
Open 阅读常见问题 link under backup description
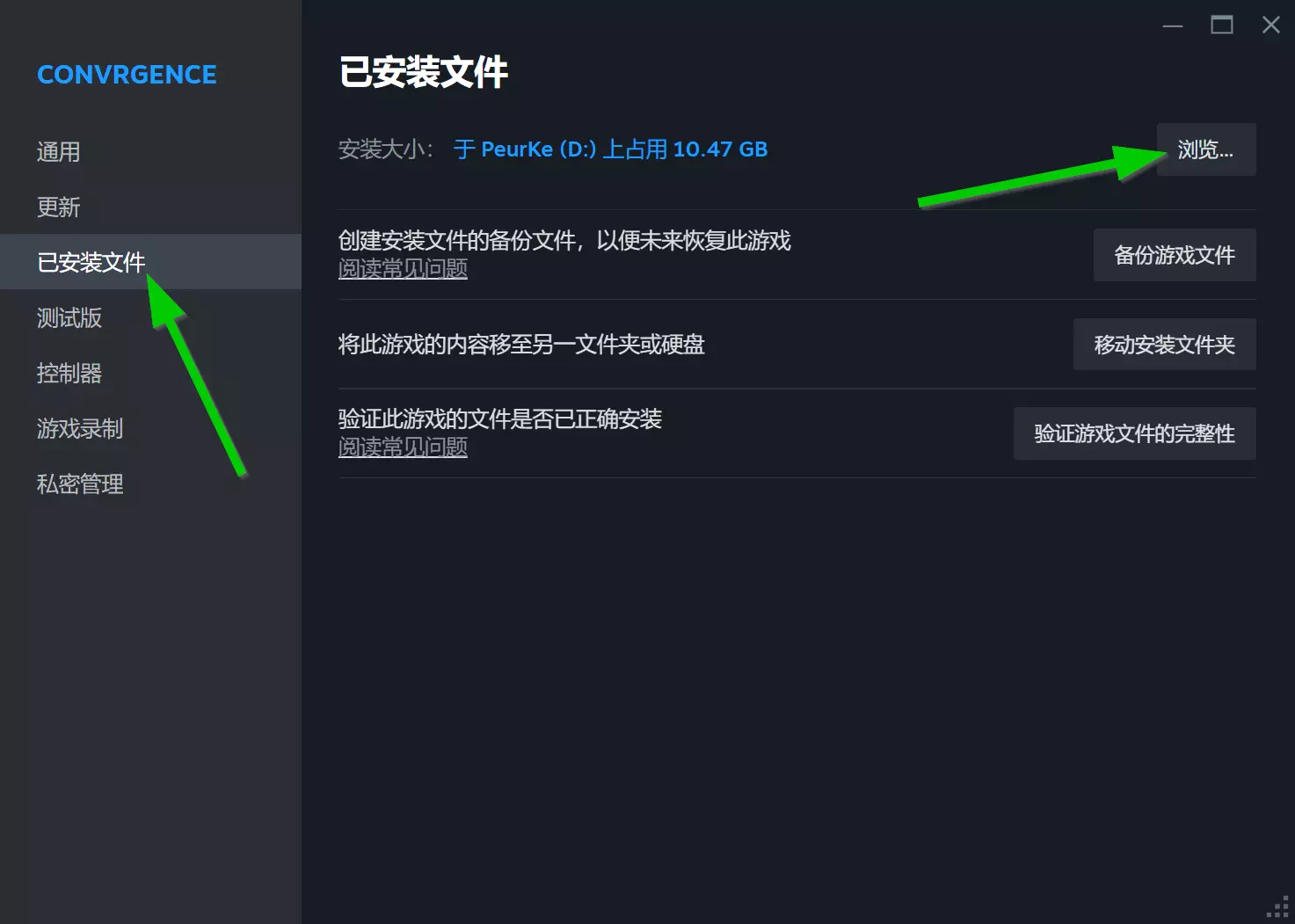click(403, 269)
